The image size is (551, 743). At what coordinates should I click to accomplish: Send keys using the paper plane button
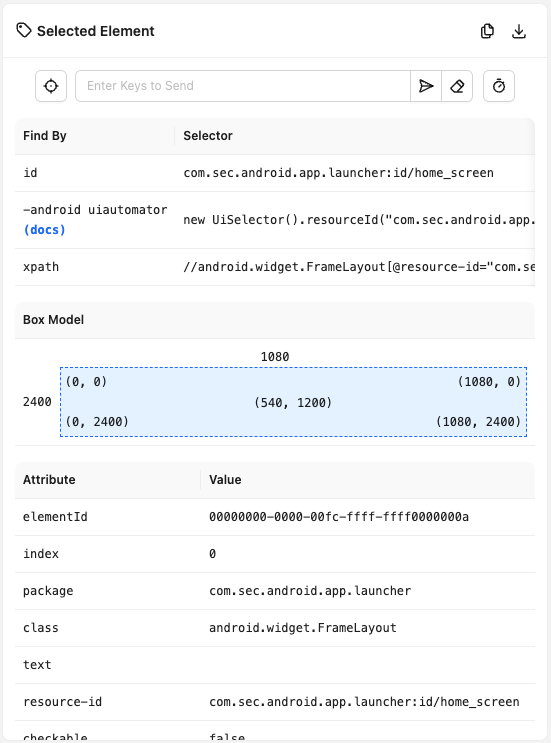pyautogui.click(x=426, y=86)
